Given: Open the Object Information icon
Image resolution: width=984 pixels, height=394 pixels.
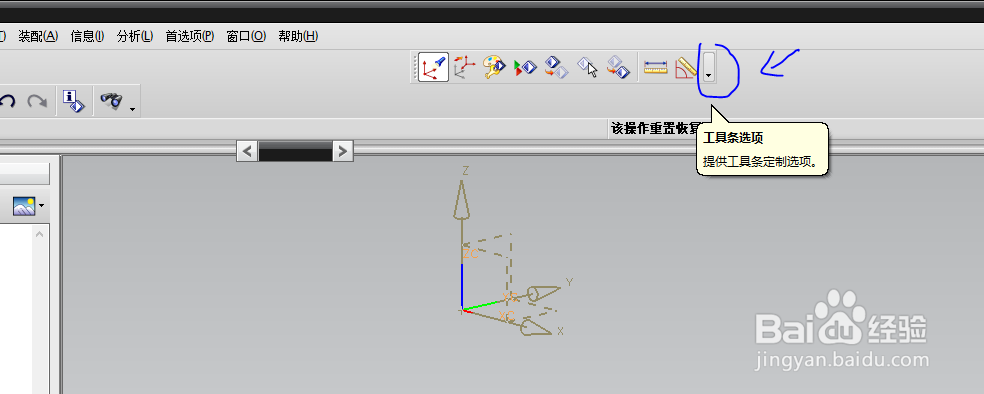Looking at the screenshot, I should 73,101.
